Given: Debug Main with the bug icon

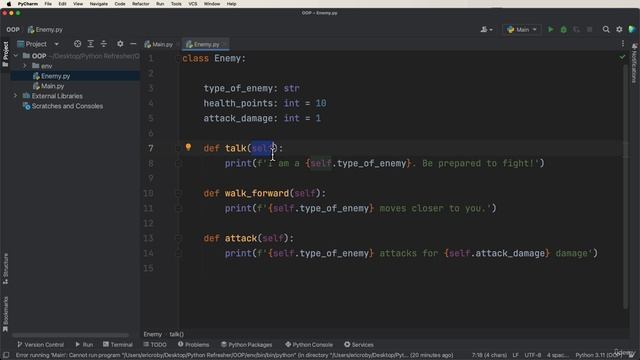Looking at the screenshot, I should 564,29.
